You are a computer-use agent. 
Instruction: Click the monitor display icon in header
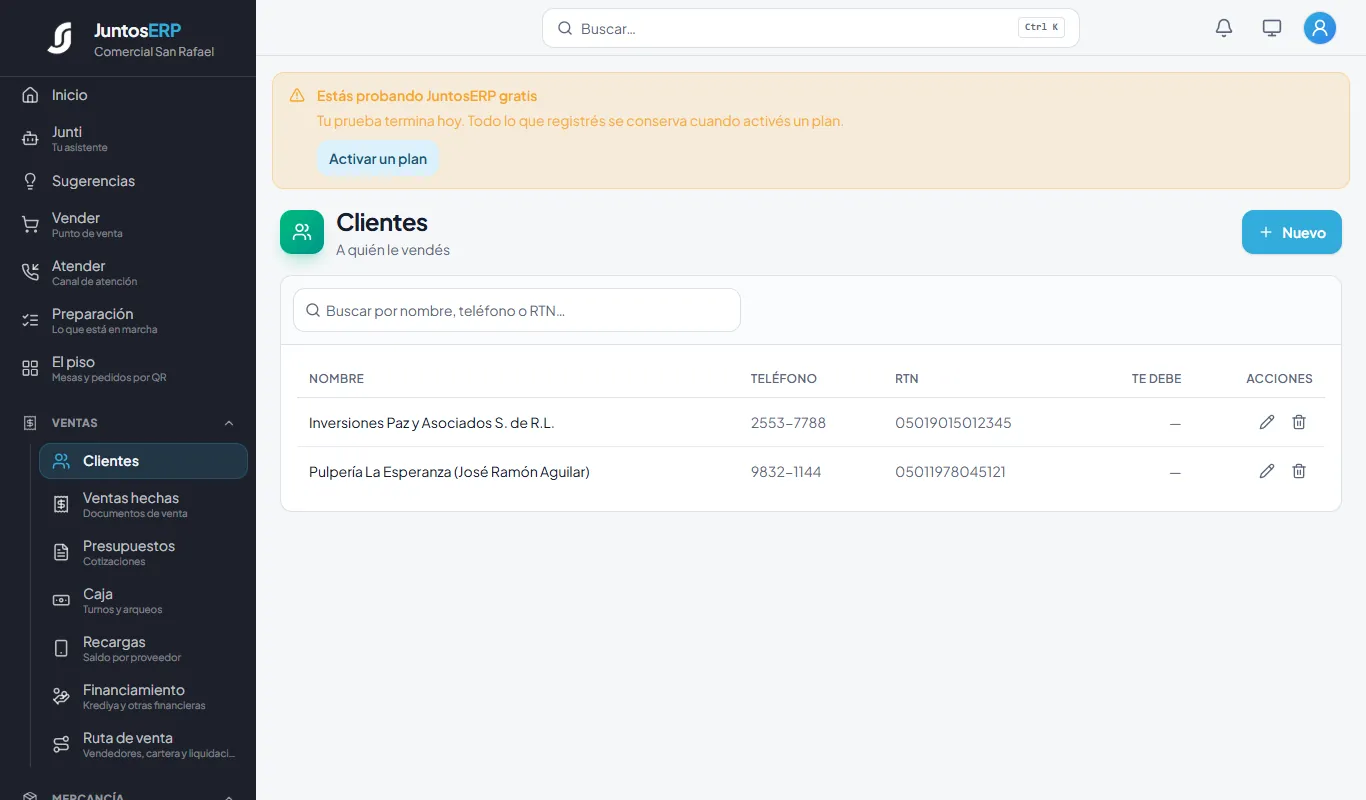point(1272,28)
